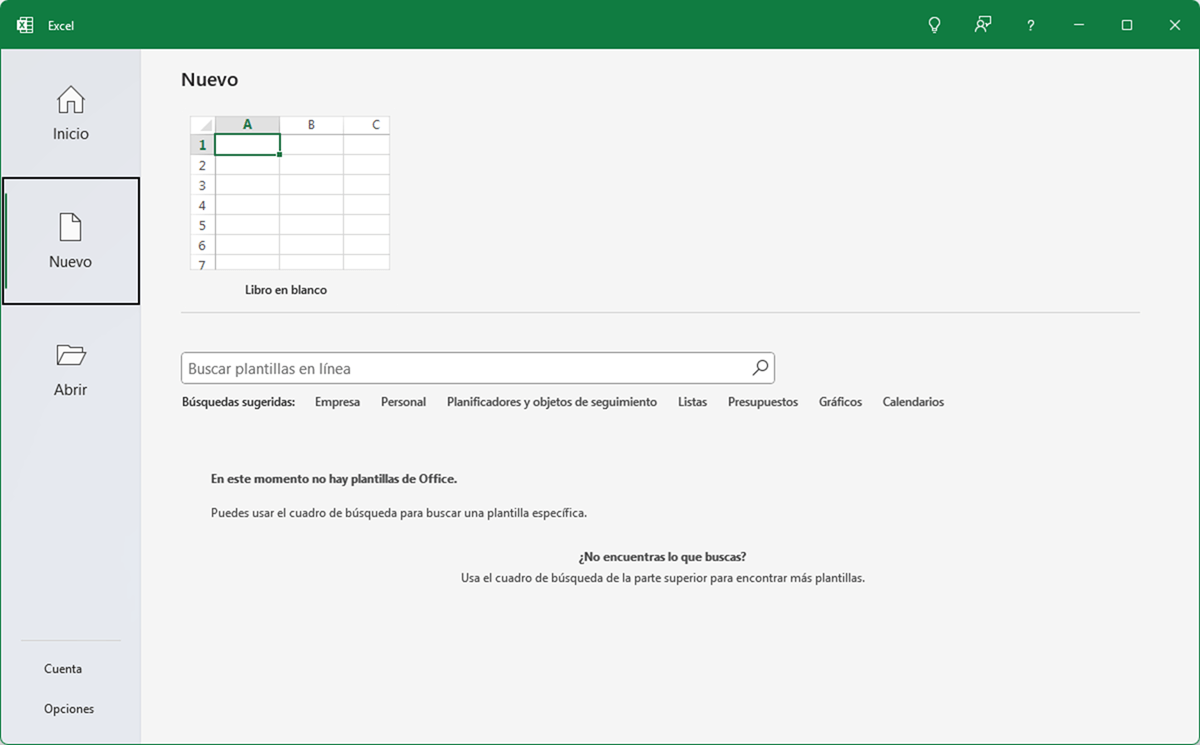Click "¿No encuentras lo que buscas?" text
The height and width of the screenshot is (745, 1200).
pos(662,557)
